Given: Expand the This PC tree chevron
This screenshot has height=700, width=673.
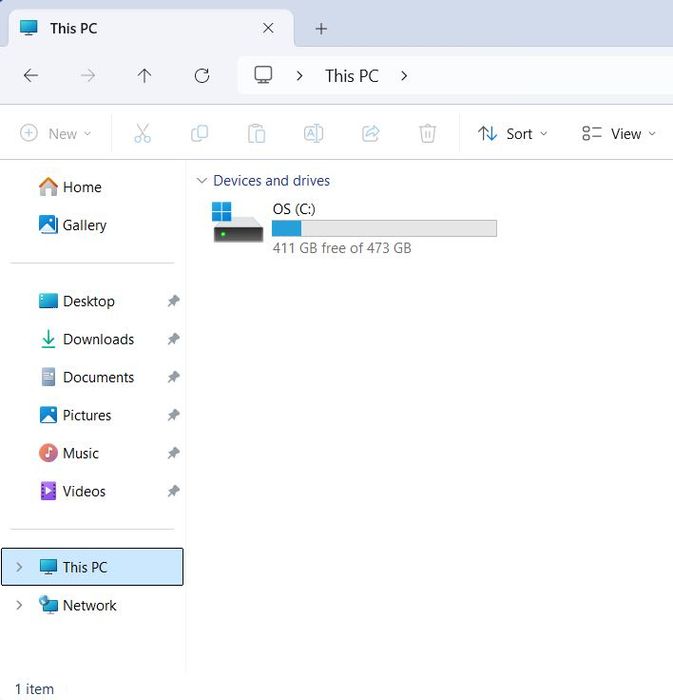Looking at the screenshot, I should coord(19,567).
